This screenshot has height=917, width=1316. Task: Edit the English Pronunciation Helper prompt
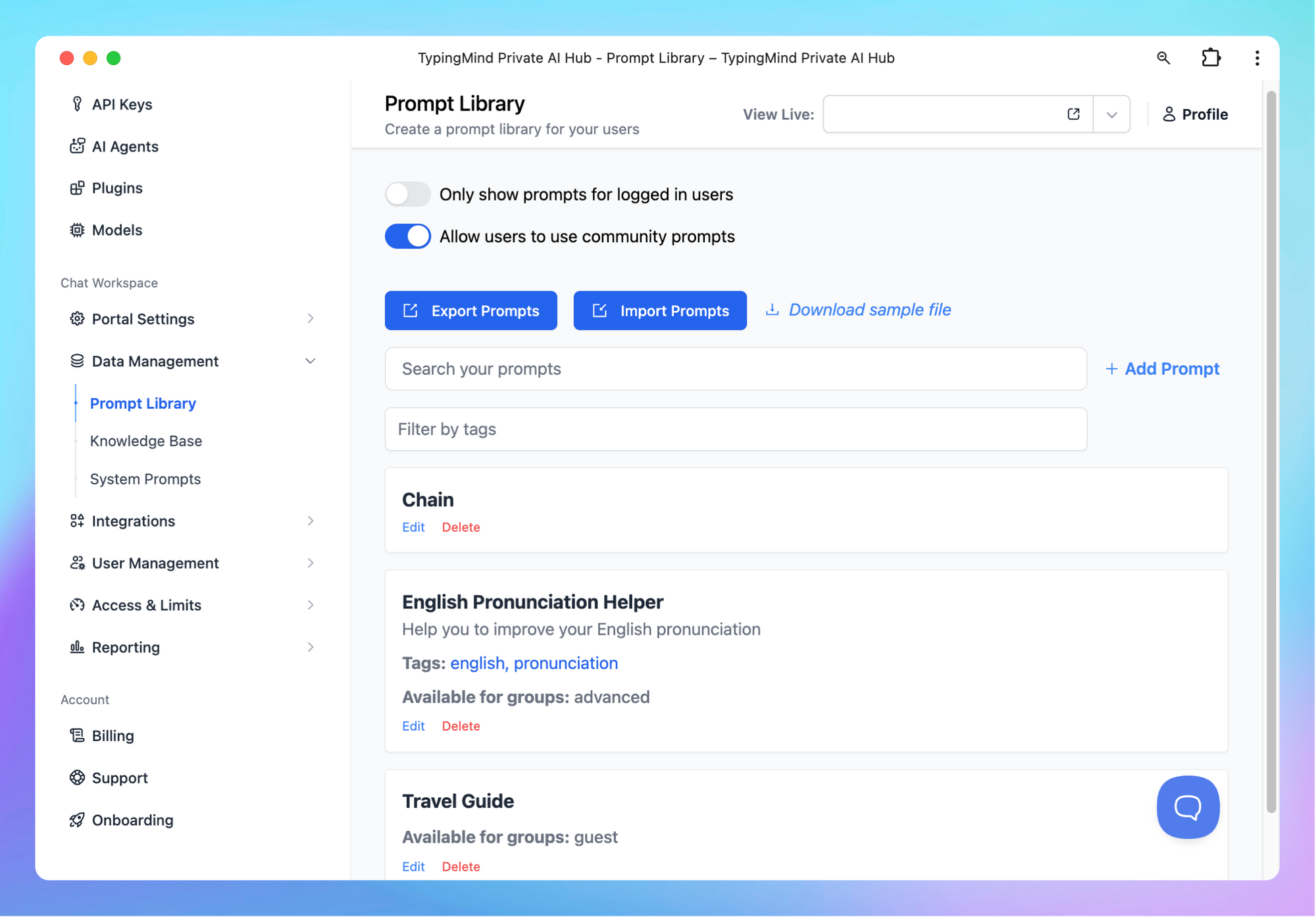pos(413,725)
